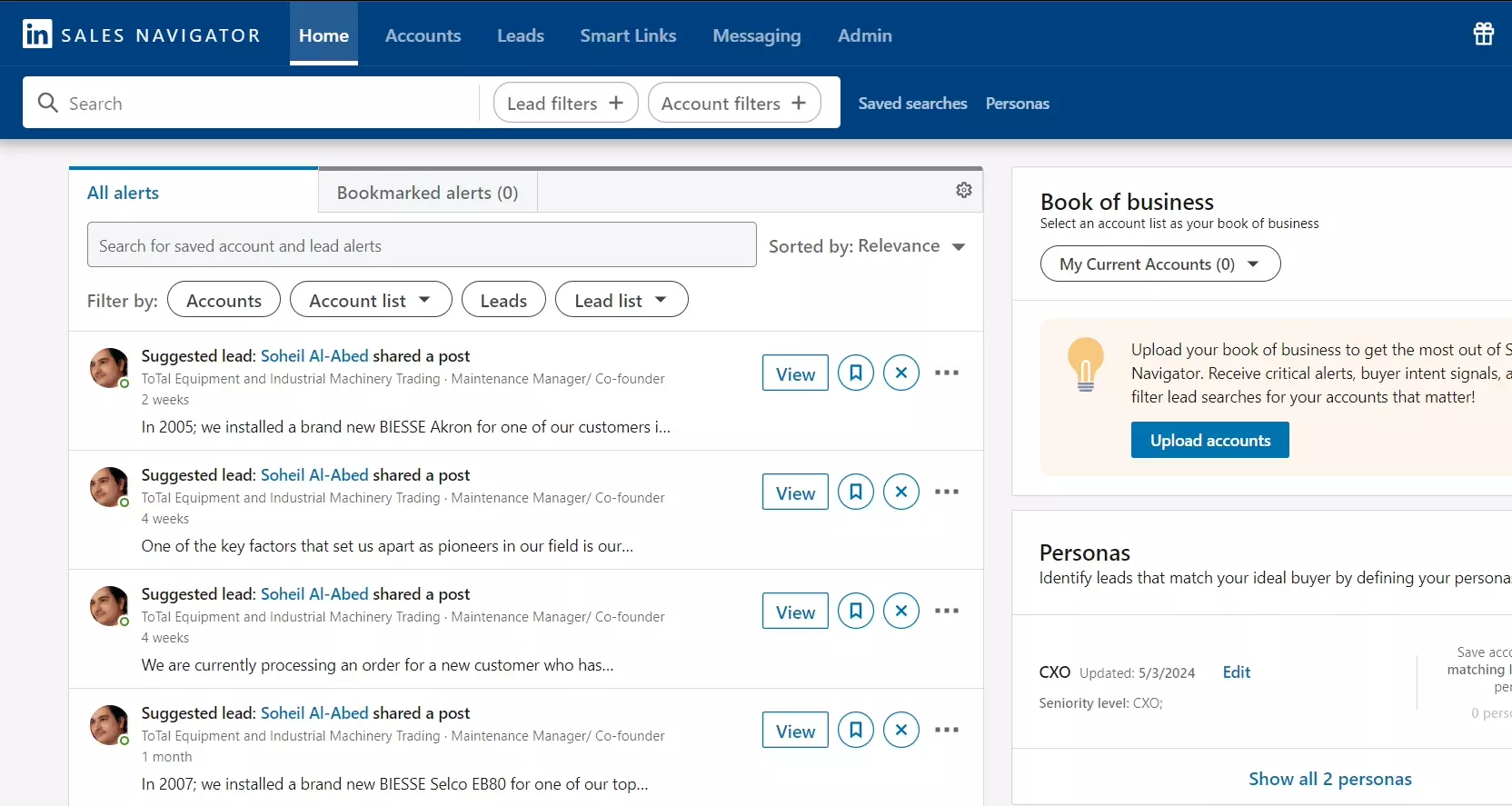Go to the Accounts nav tab
Image resolution: width=1512 pixels, height=806 pixels.
pyautogui.click(x=423, y=35)
